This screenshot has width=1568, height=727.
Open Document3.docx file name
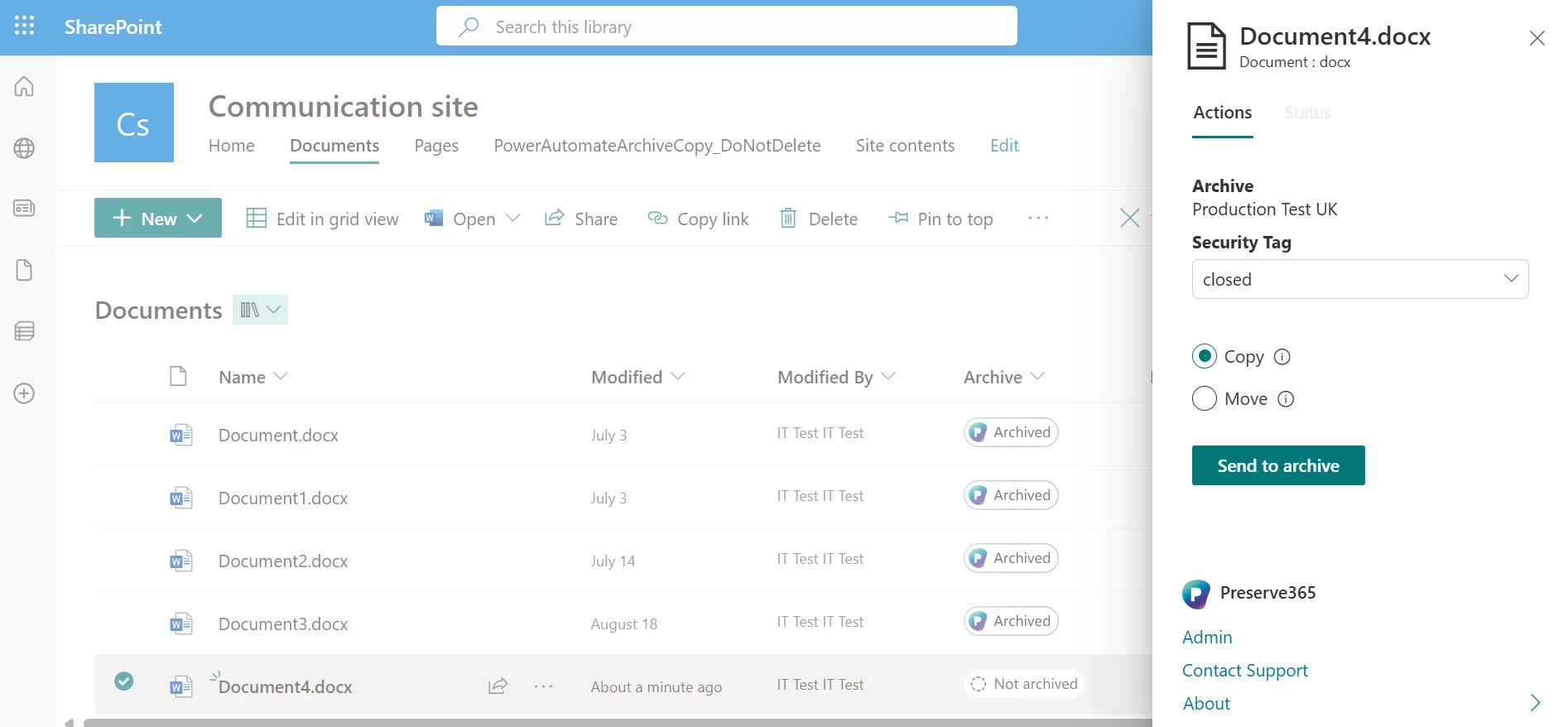[283, 624]
